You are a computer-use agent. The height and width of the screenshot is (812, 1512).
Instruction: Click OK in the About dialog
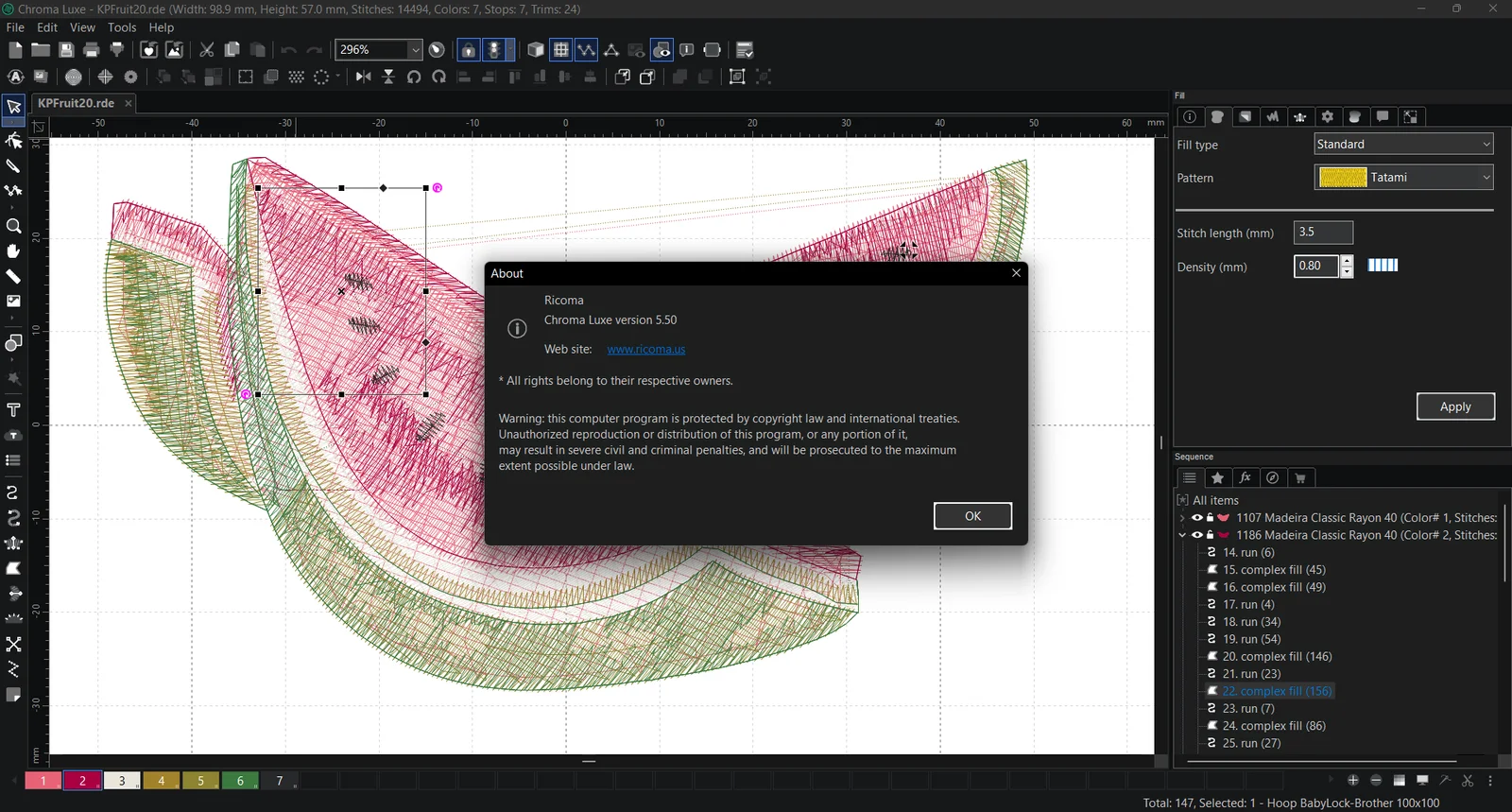pyautogui.click(x=972, y=516)
